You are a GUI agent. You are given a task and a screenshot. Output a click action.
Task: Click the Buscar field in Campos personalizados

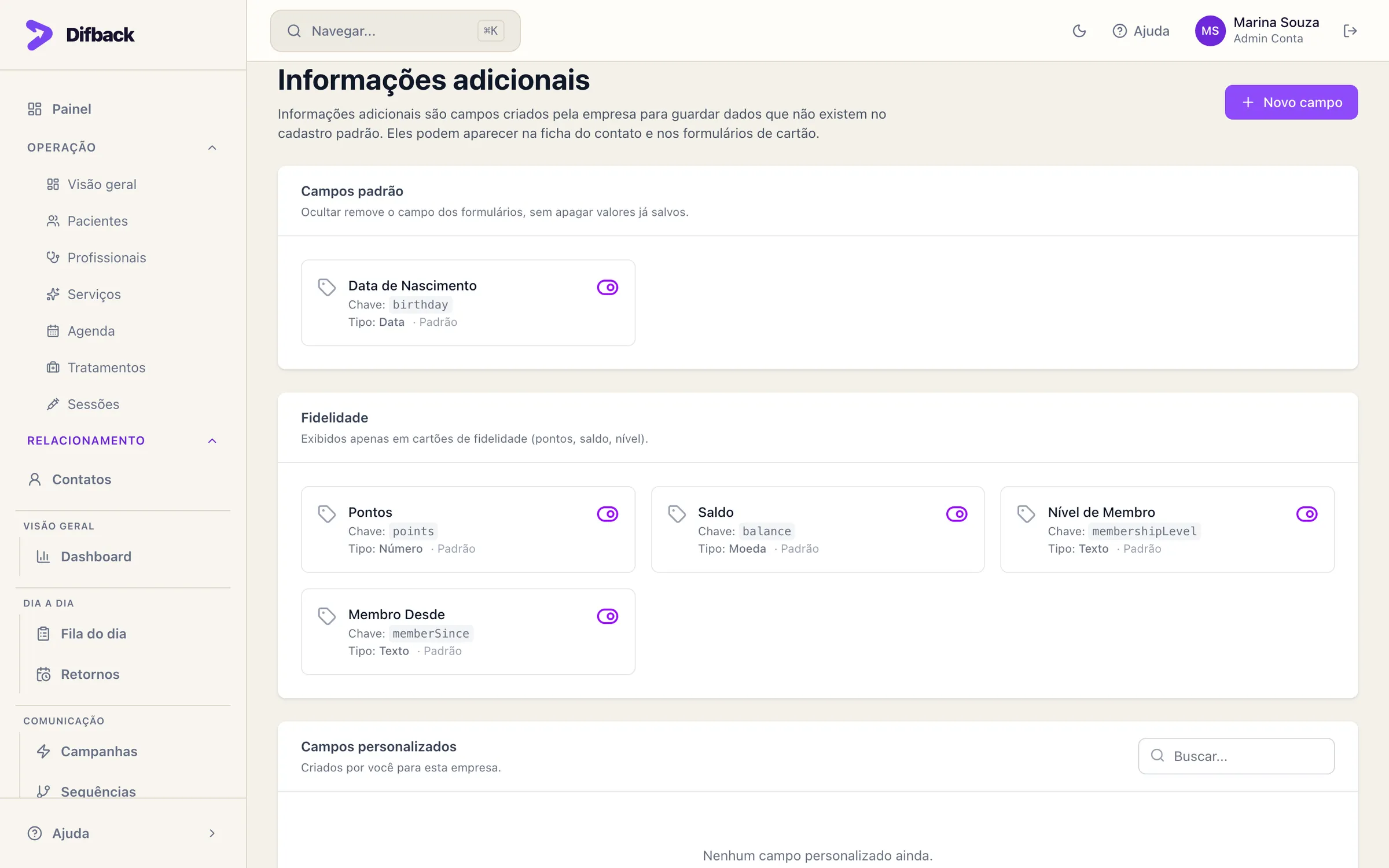tap(1236, 756)
